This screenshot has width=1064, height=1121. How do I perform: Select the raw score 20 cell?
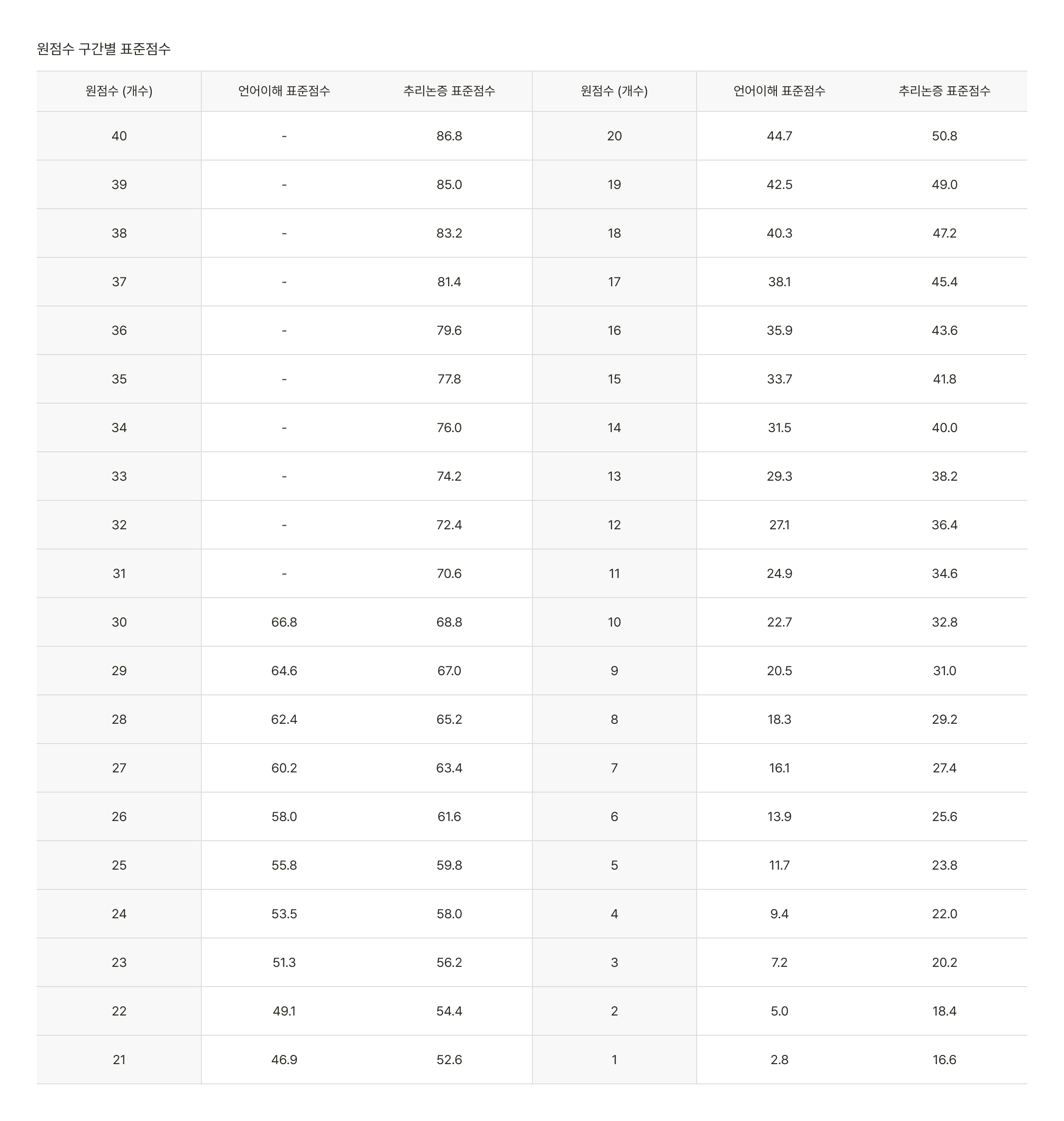pos(614,136)
